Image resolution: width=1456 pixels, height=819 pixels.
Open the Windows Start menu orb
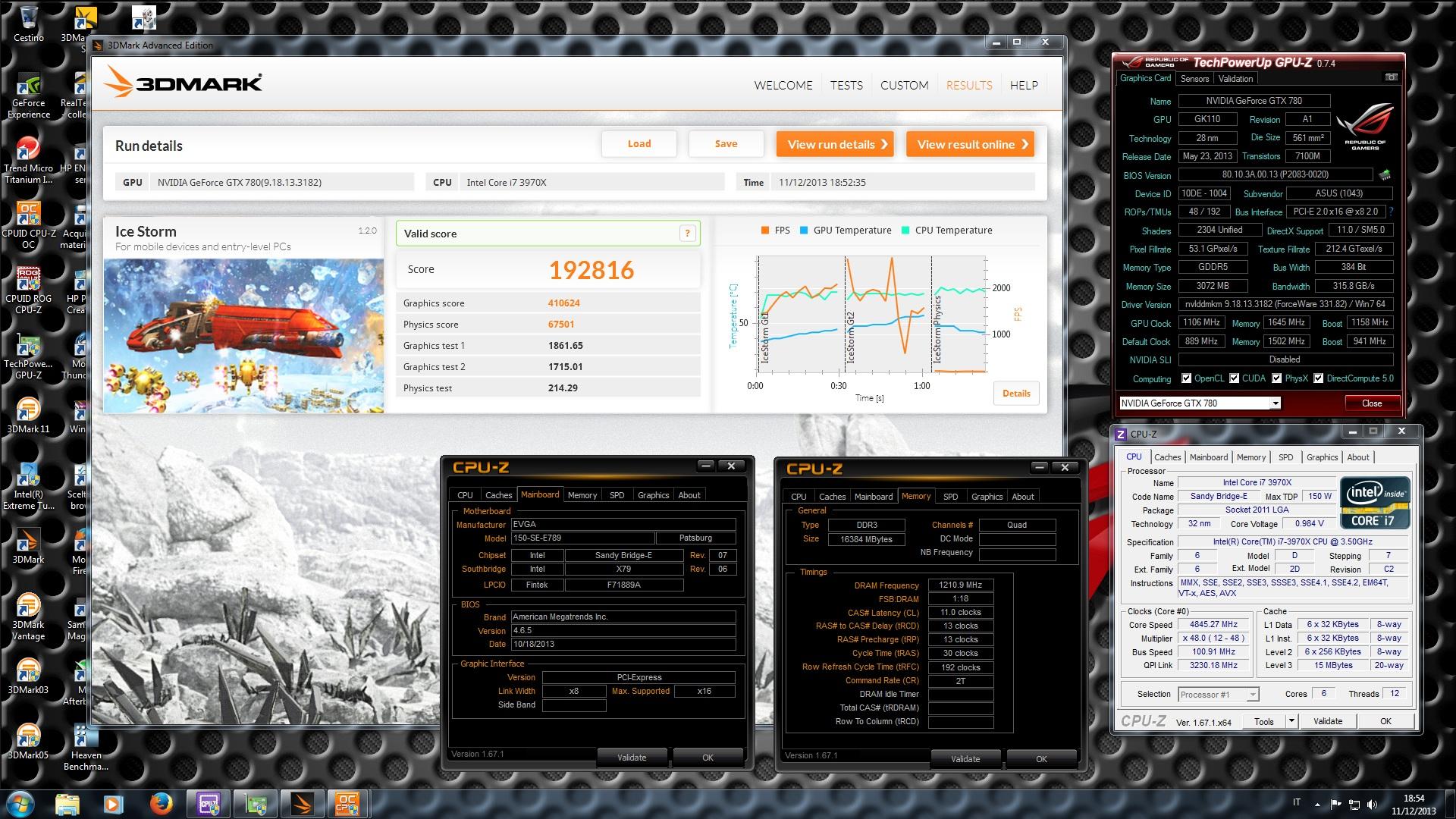[x=20, y=803]
